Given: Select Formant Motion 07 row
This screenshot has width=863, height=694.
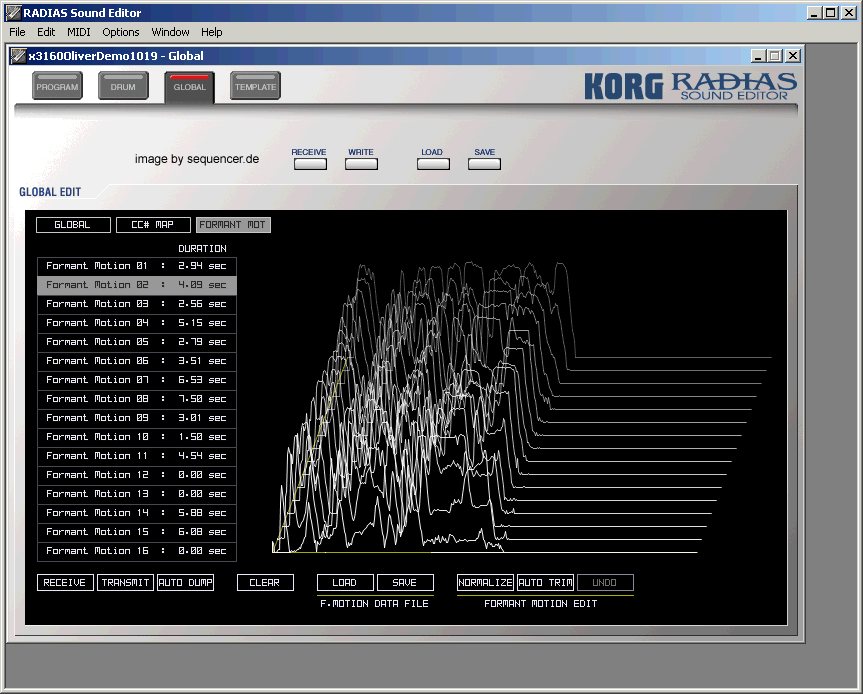Looking at the screenshot, I should [x=137, y=380].
